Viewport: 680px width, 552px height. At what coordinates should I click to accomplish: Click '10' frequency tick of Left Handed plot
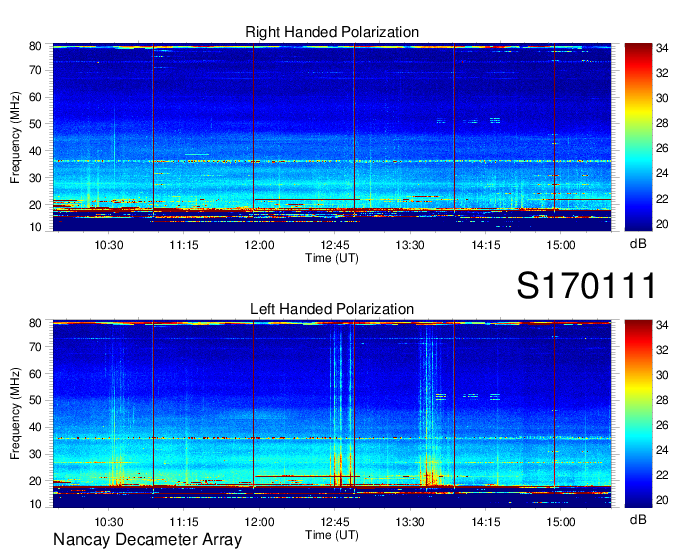click(x=35, y=504)
